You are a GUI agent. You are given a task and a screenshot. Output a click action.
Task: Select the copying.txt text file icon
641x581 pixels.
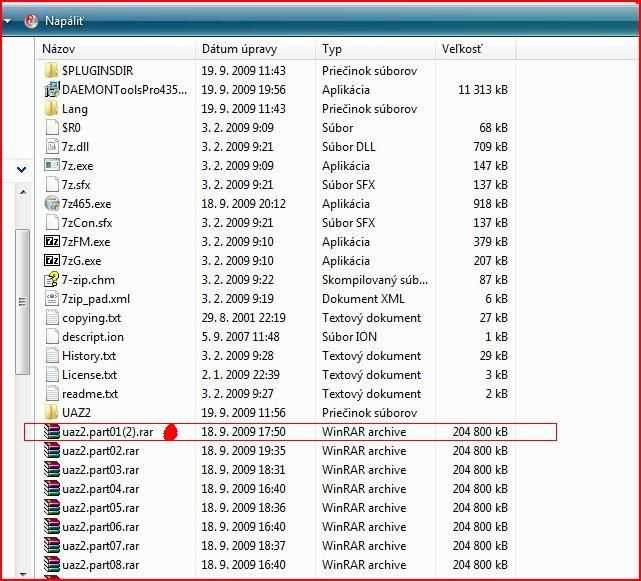pyautogui.click(x=52, y=318)
